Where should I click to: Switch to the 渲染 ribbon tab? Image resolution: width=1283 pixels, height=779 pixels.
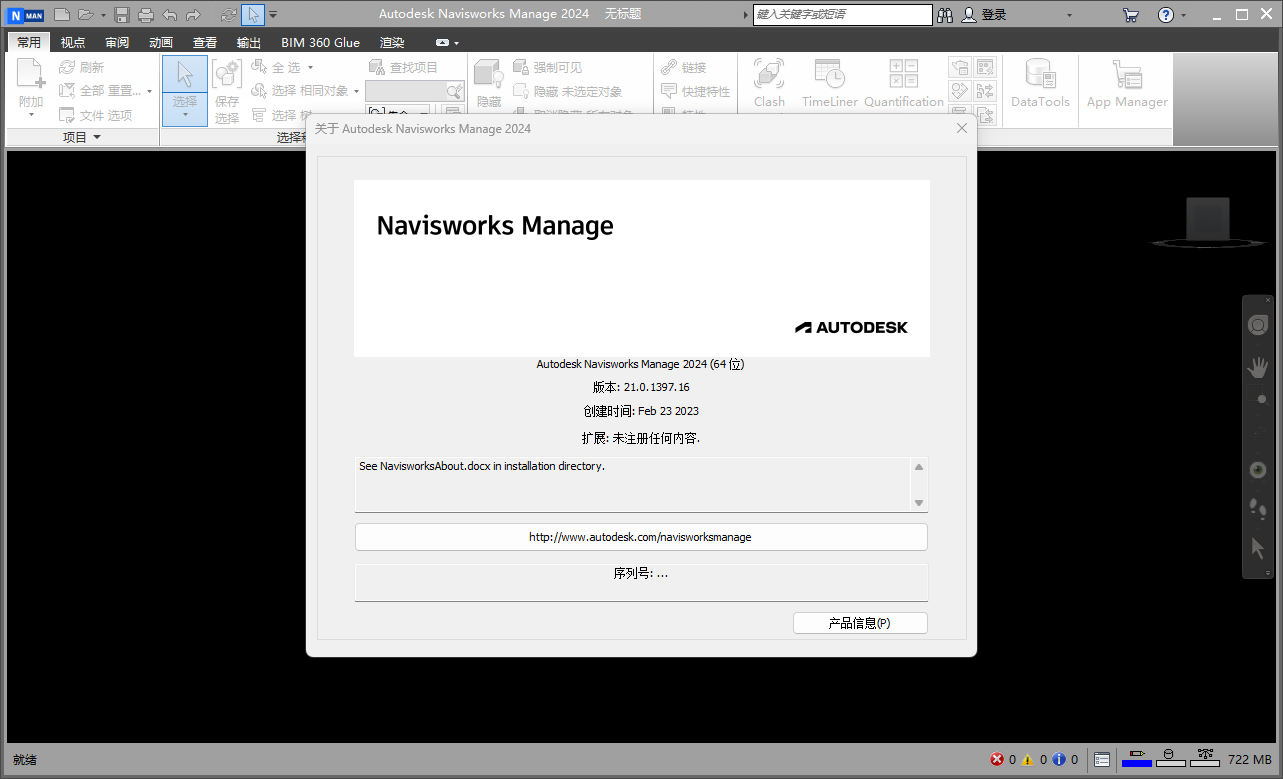point(392,42)
